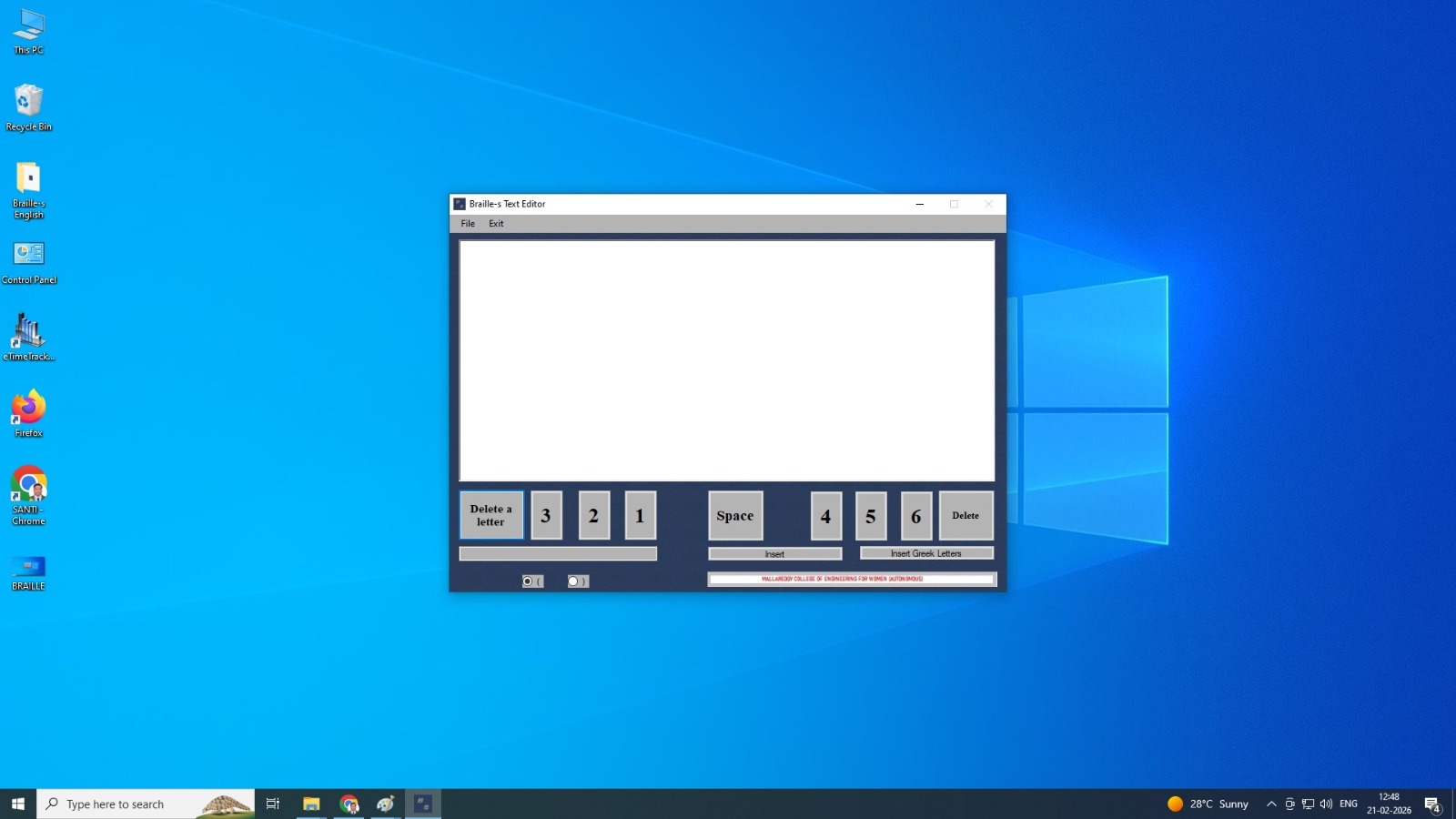The width and height of the screenshot is (1456, 819).
Task: Select the eTimeTrack desktop icon
Action: pyautogui.click(x=28, y=337)
